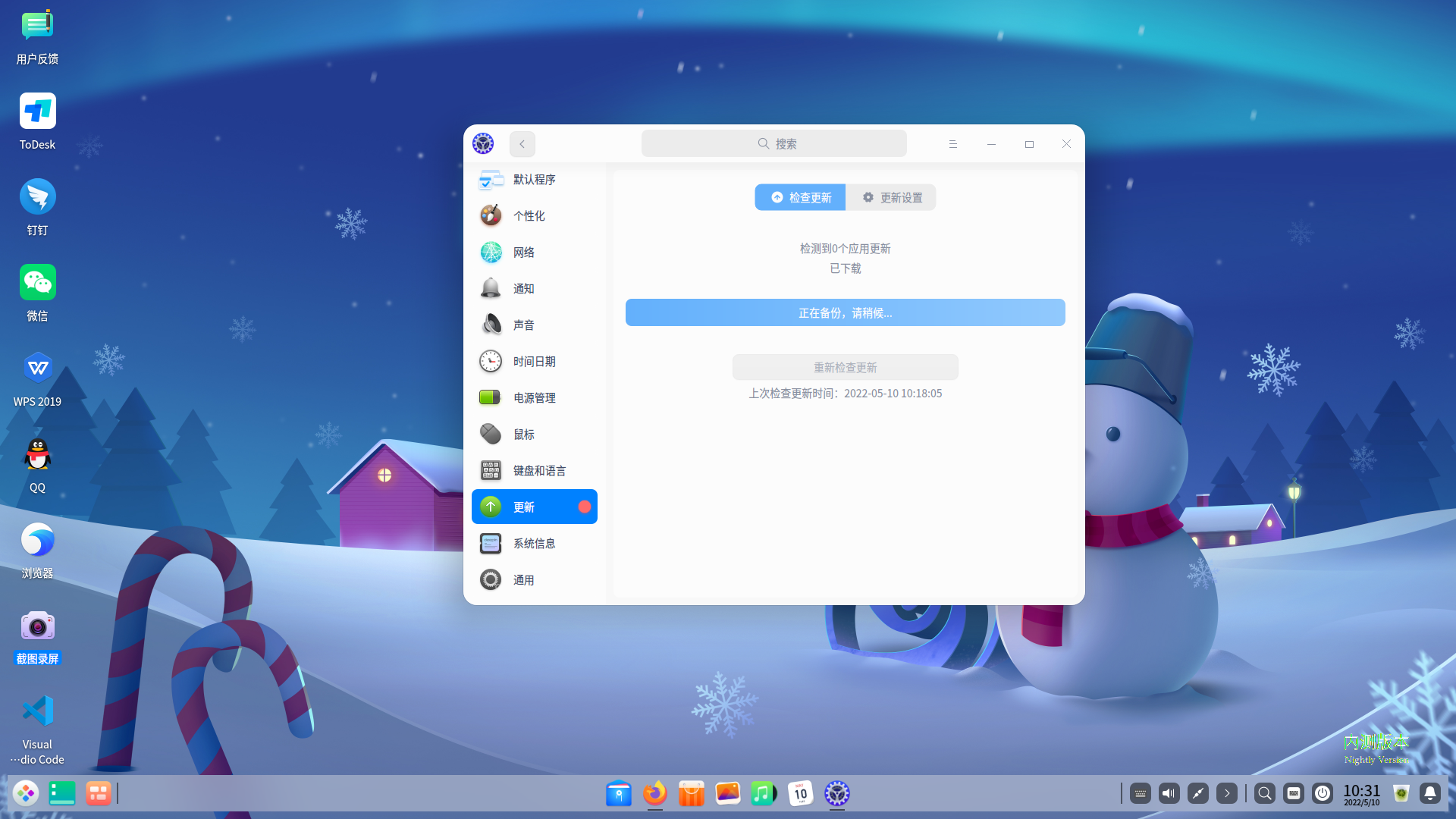Launch Firefox from the taskbar

654,793
